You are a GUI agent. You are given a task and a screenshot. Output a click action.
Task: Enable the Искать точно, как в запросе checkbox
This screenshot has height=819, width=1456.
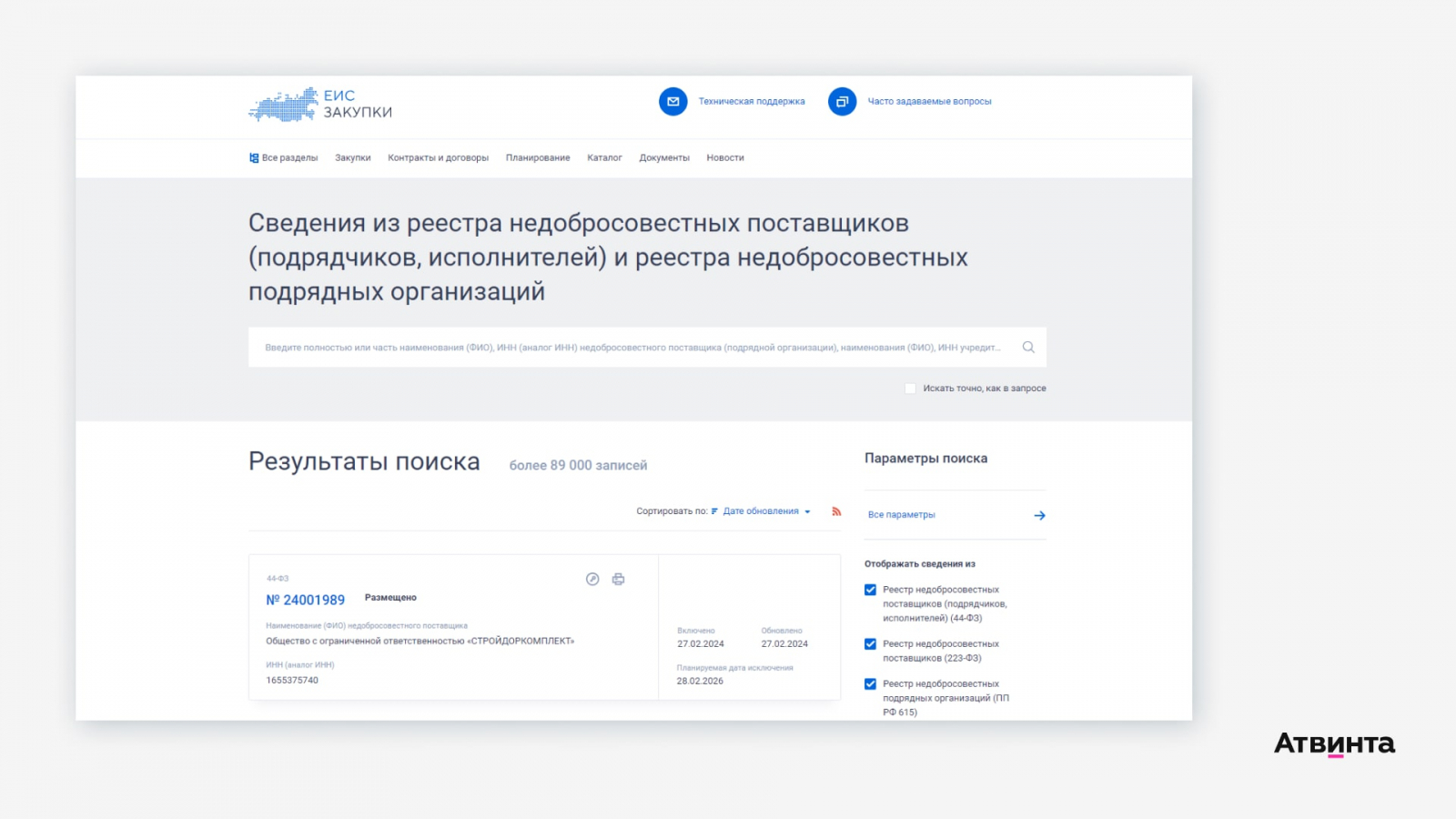[910, 389]
